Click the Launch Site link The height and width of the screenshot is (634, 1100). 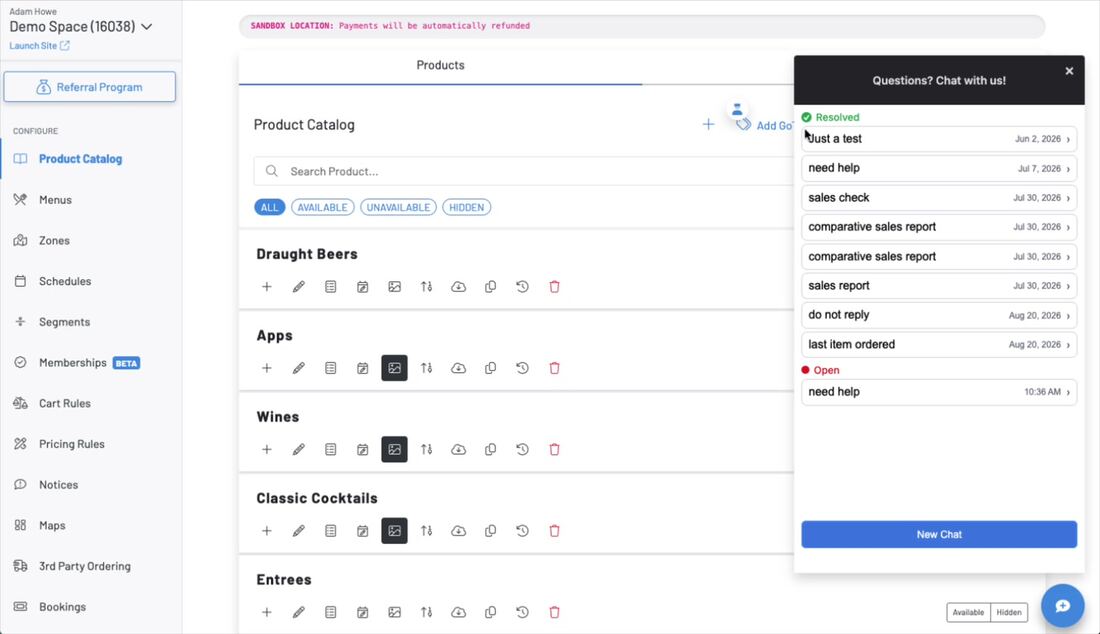click(x=39, y=46)
